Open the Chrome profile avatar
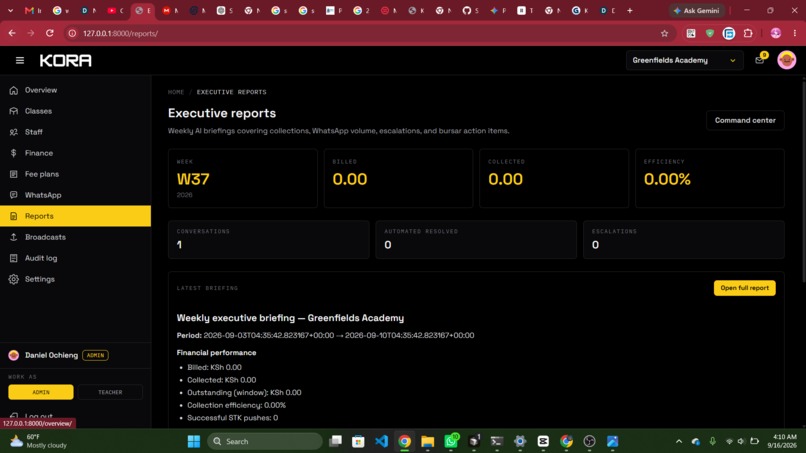This screenshot has height=453, width=806. [776, 33]
